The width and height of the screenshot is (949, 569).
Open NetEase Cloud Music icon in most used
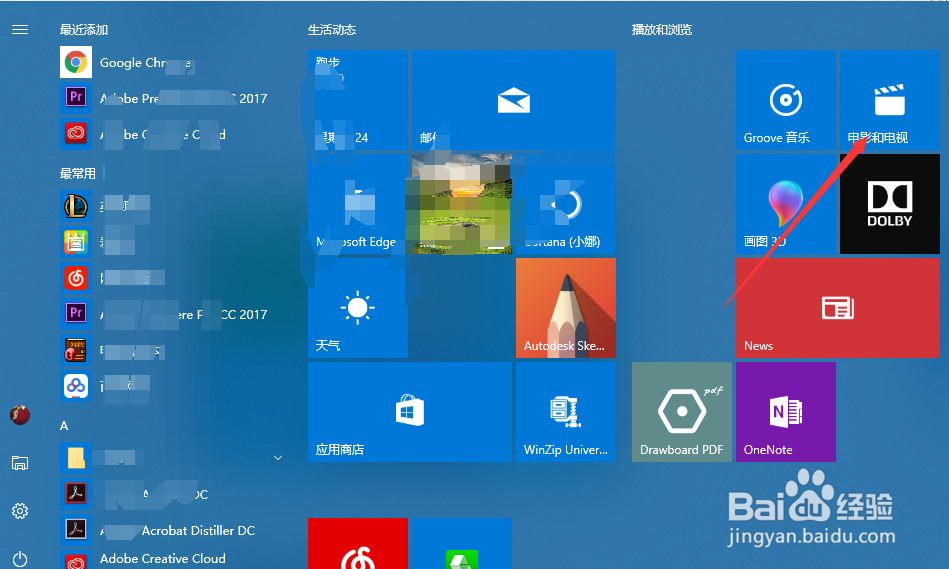(x=76, y=278)
